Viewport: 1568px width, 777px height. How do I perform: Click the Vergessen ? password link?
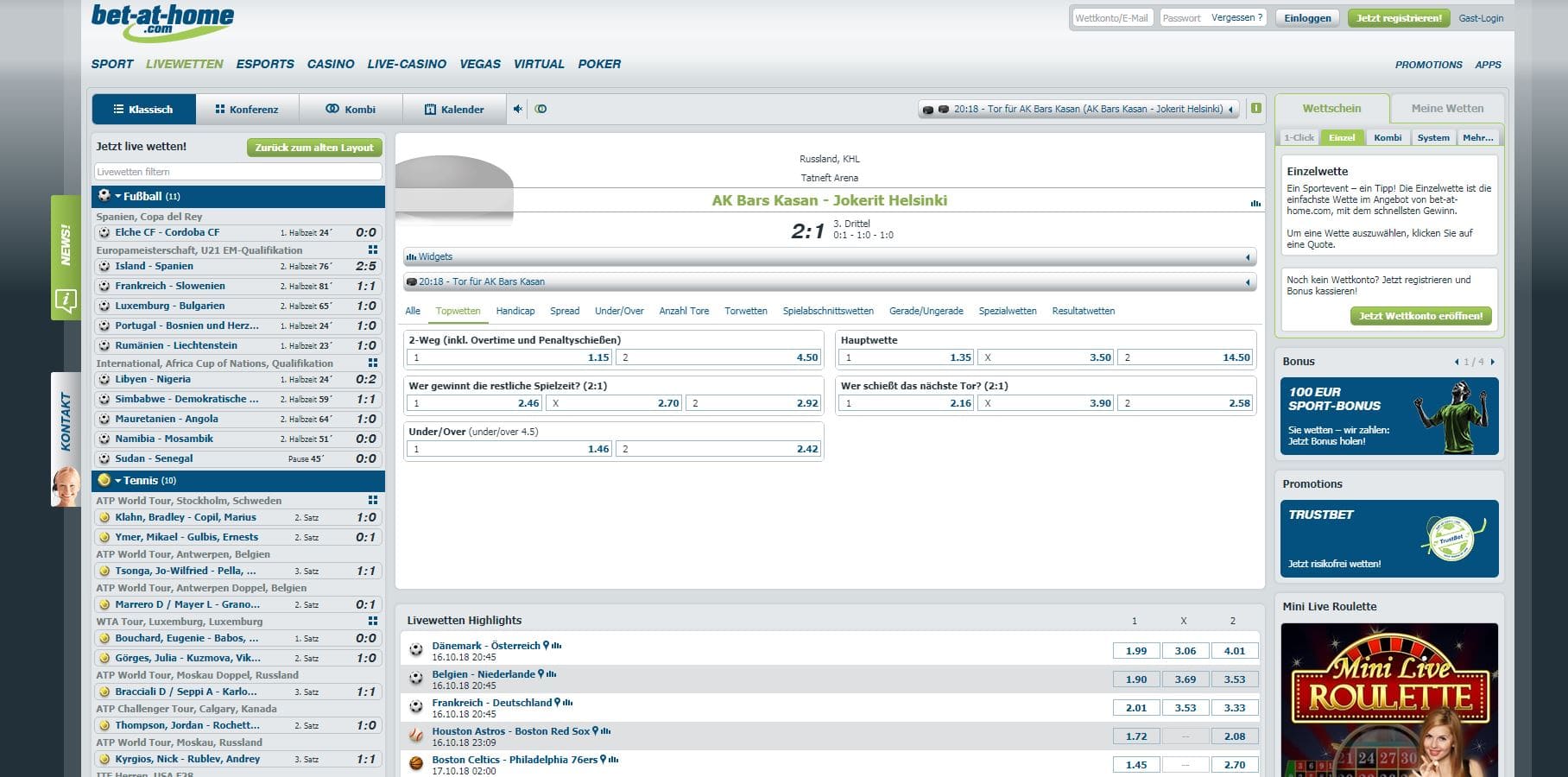pos(1236,17)
